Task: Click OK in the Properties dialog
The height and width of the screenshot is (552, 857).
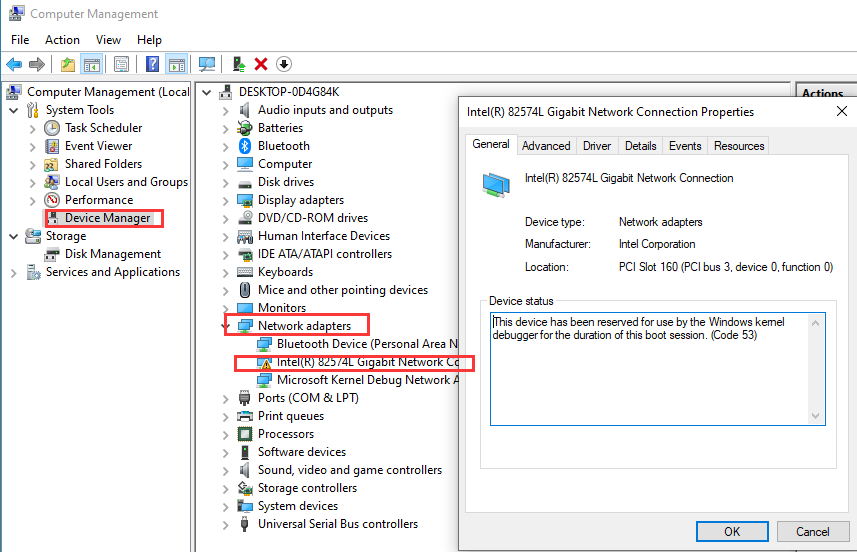Action: coord(732,531)
